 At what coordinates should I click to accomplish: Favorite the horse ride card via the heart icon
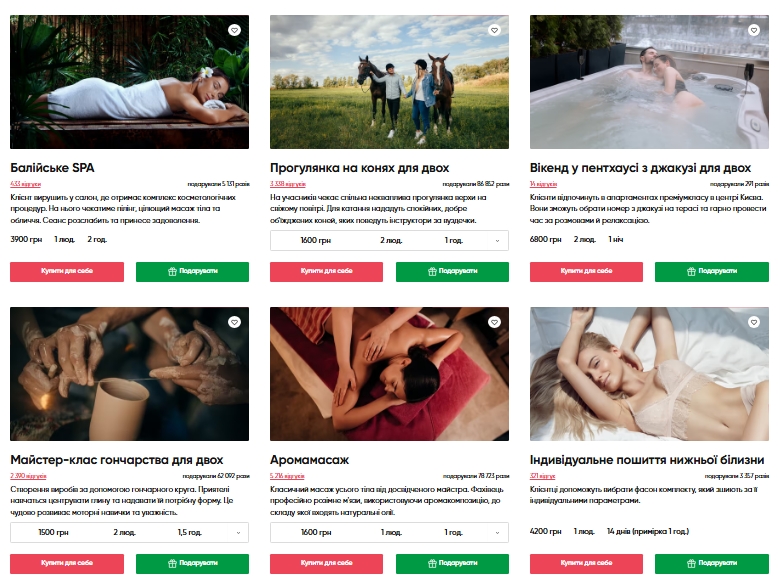(x=494, y=30)
